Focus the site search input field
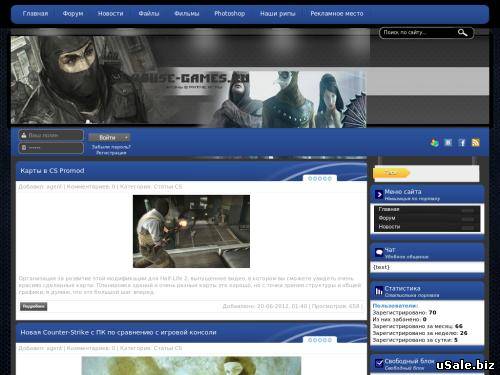The width and height of the screenshot is (500, 375). pos(419,33)
